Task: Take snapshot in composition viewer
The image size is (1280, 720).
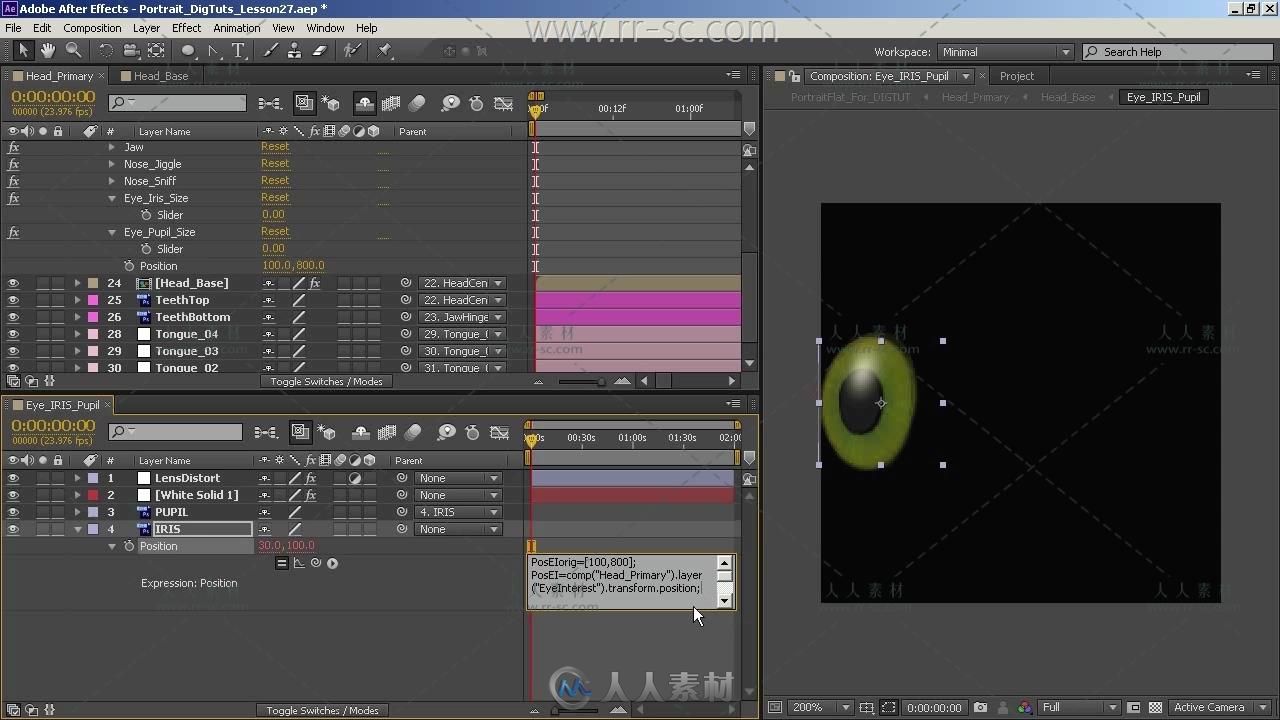Action: click(x=981, y=707)
